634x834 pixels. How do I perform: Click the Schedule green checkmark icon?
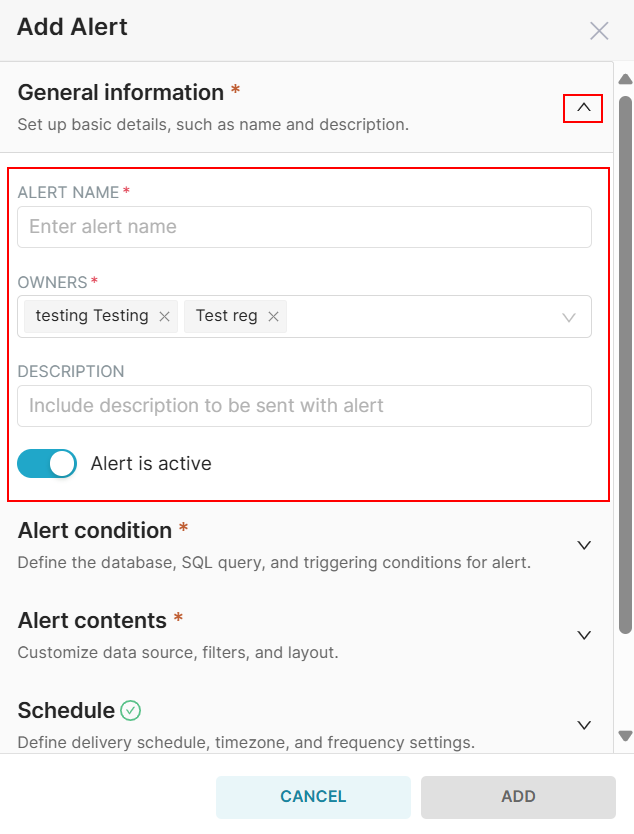coord(131,711)
